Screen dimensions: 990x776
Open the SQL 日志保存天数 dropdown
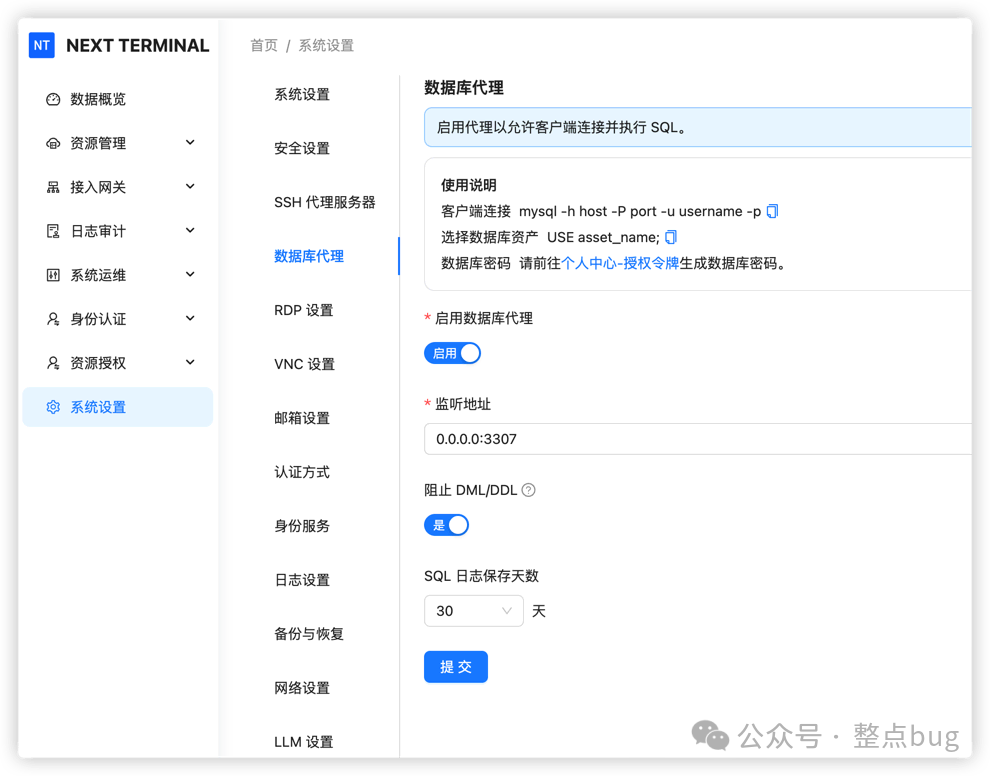(473, 610)
